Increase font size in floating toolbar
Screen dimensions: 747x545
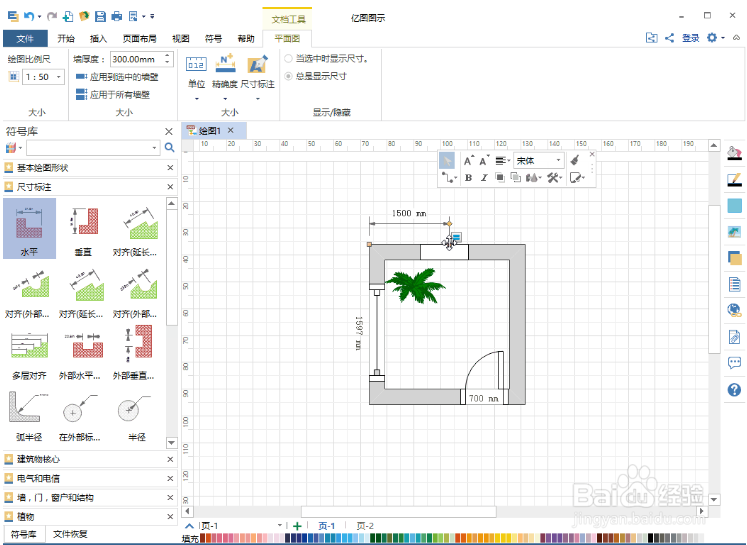tap(469, 161)
